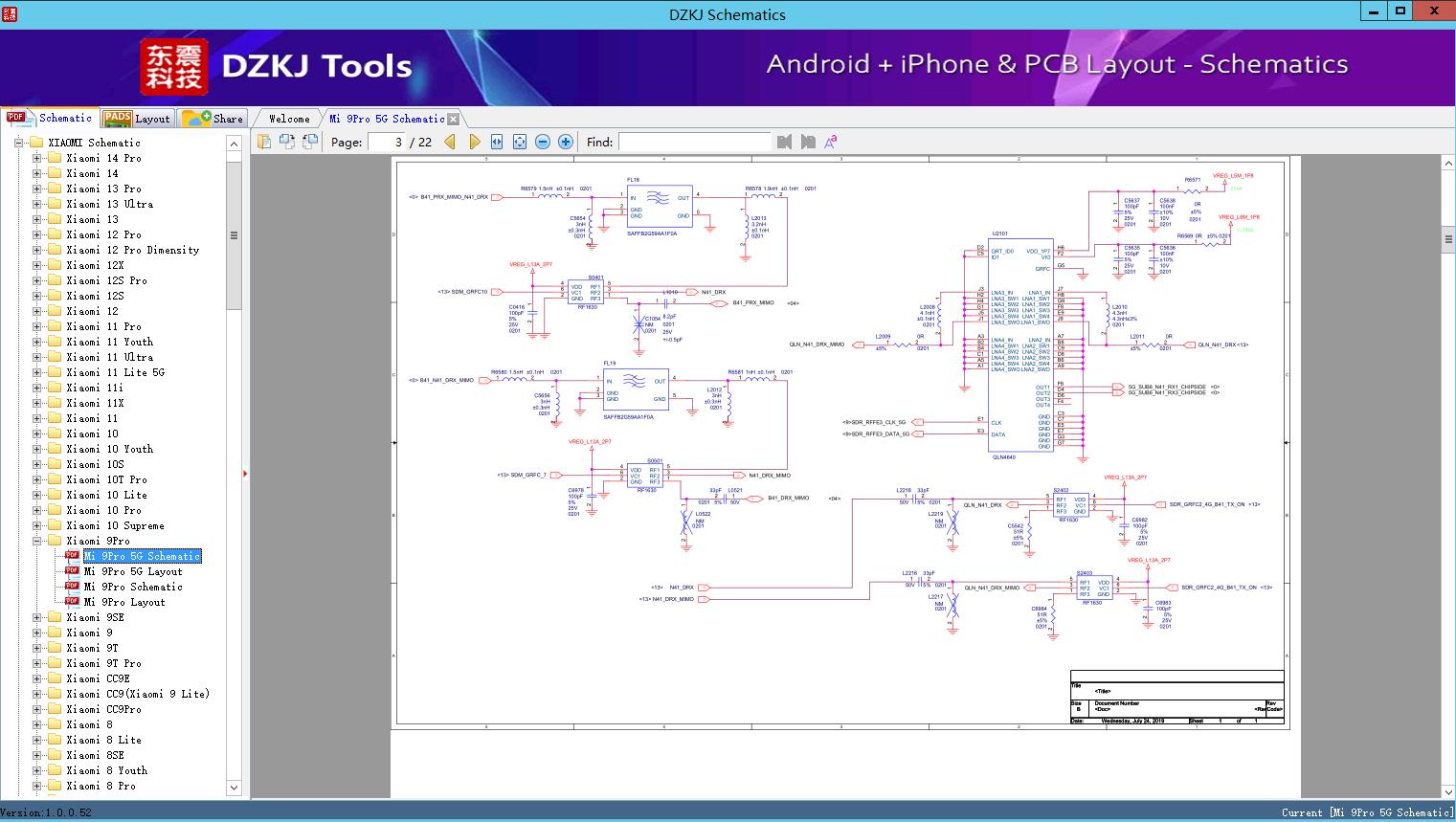Click the document viewer scroll up arrow
This screenshot has width=1456, height=822.
1448,164
